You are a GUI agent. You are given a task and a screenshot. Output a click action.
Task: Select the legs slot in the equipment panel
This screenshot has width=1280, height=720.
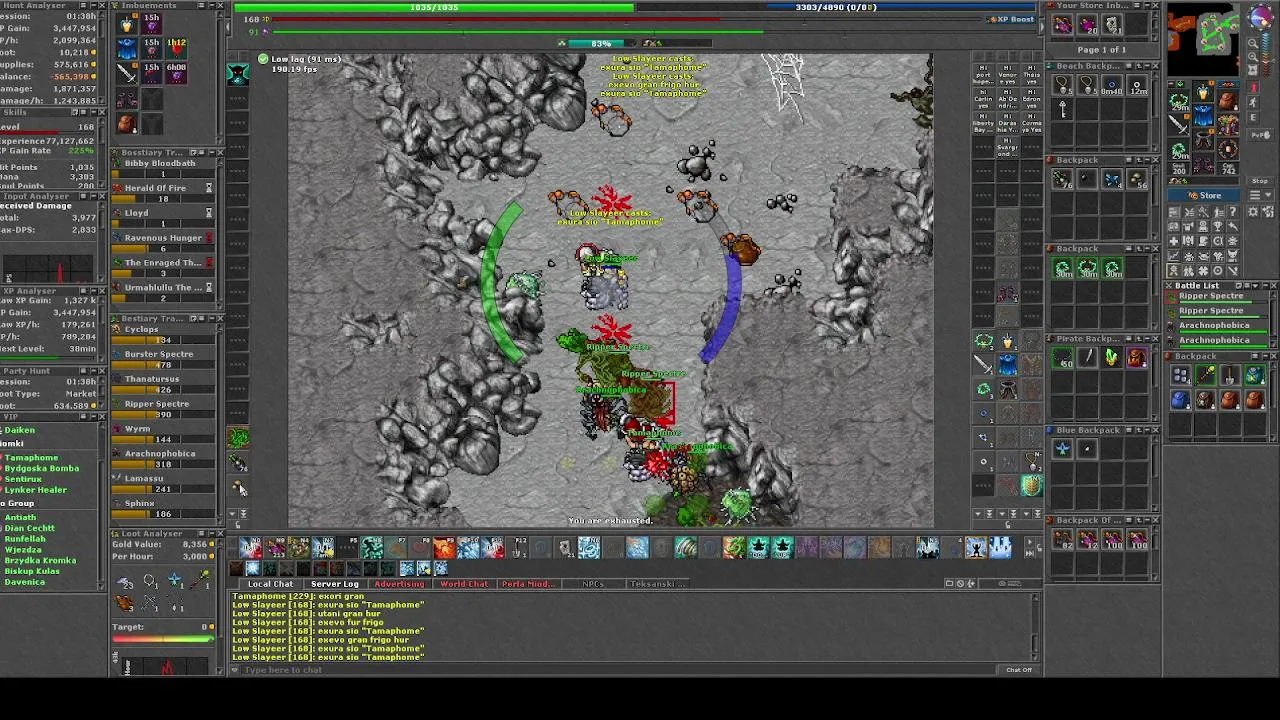click(1204, 142)
